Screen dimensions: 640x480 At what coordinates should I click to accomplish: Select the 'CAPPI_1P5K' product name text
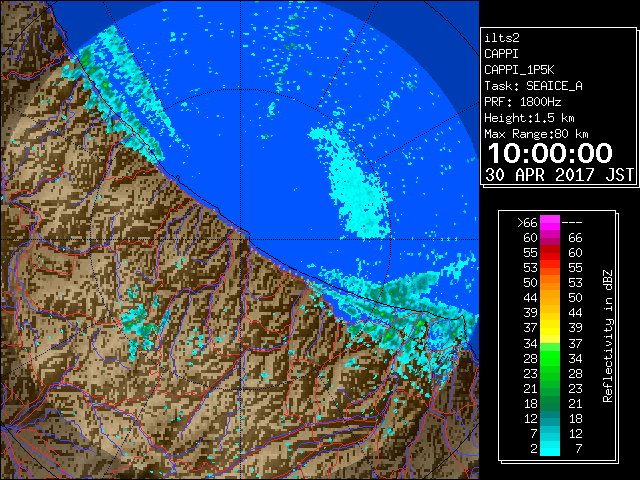pos(519,70)
